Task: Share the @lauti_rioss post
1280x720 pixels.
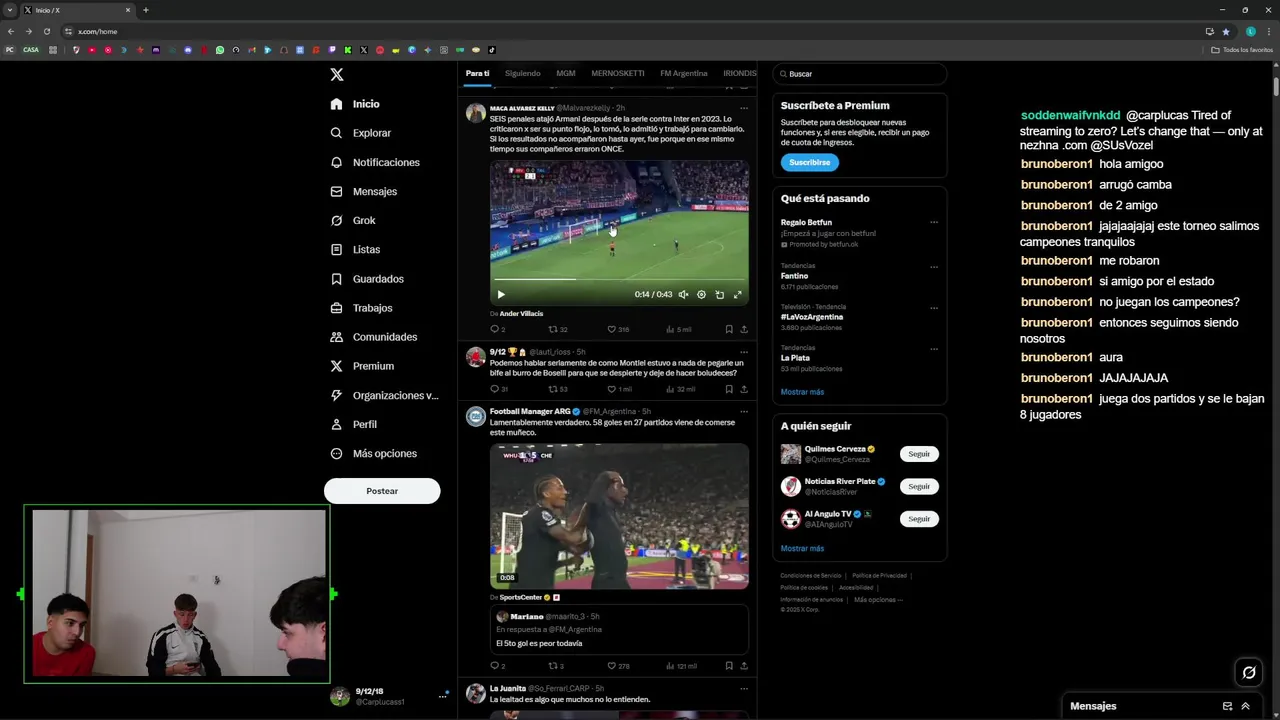Action: [x=743, y=389]
